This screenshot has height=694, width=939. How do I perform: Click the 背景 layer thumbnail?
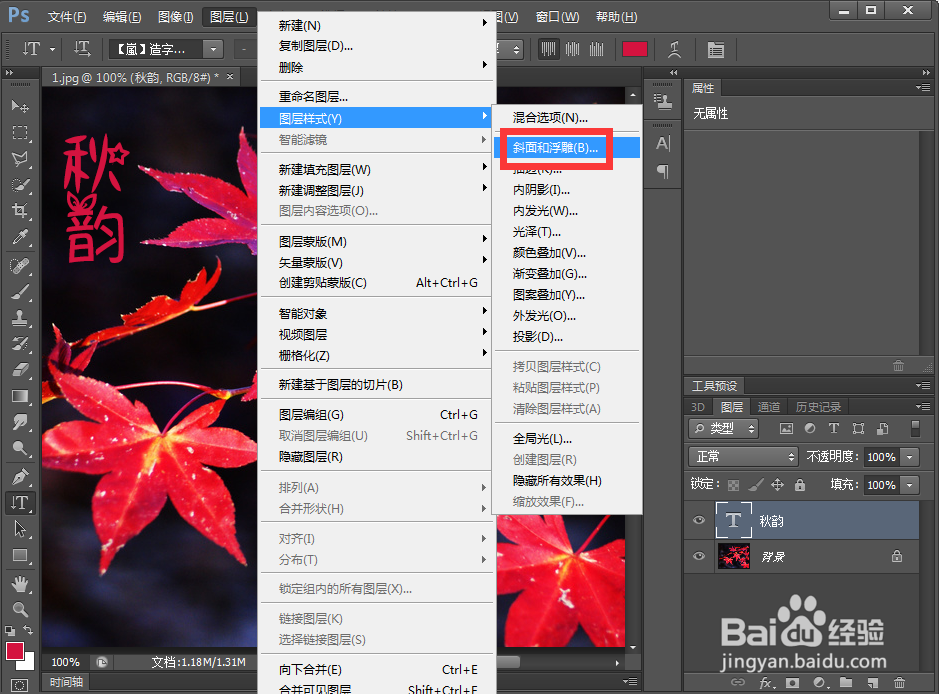pyautogui.click(x=733, y=557)
